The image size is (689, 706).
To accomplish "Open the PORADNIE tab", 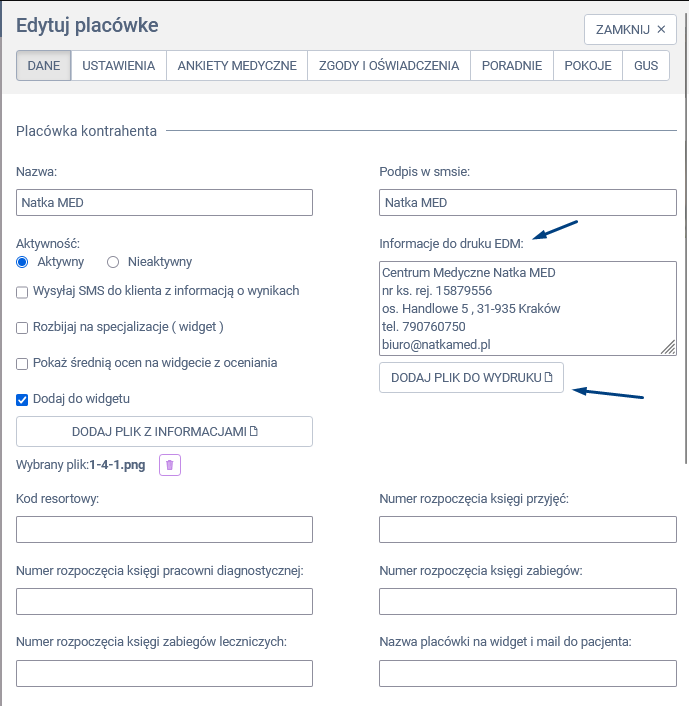I will [512, 66].
